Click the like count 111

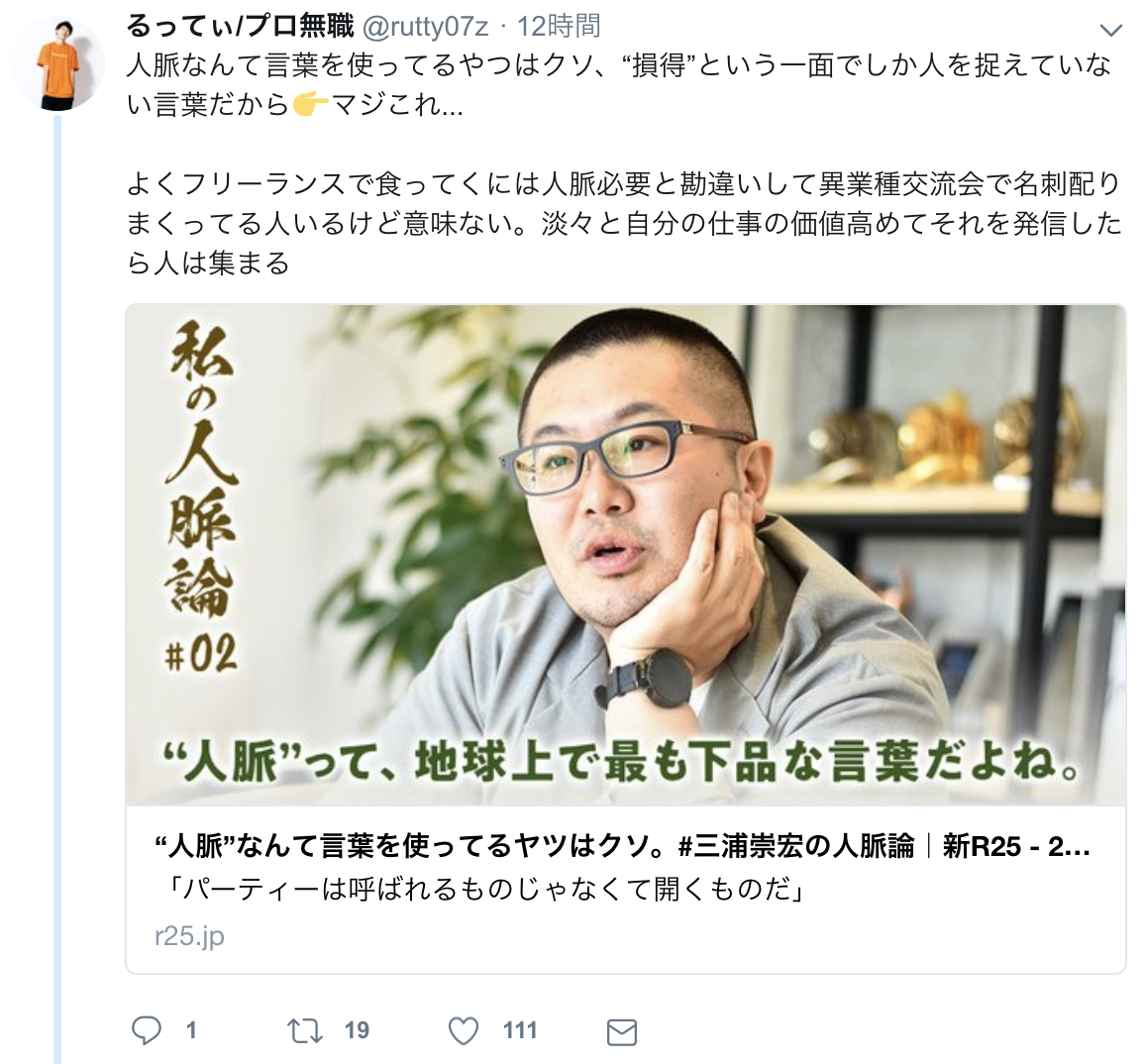coord(520,1030)
